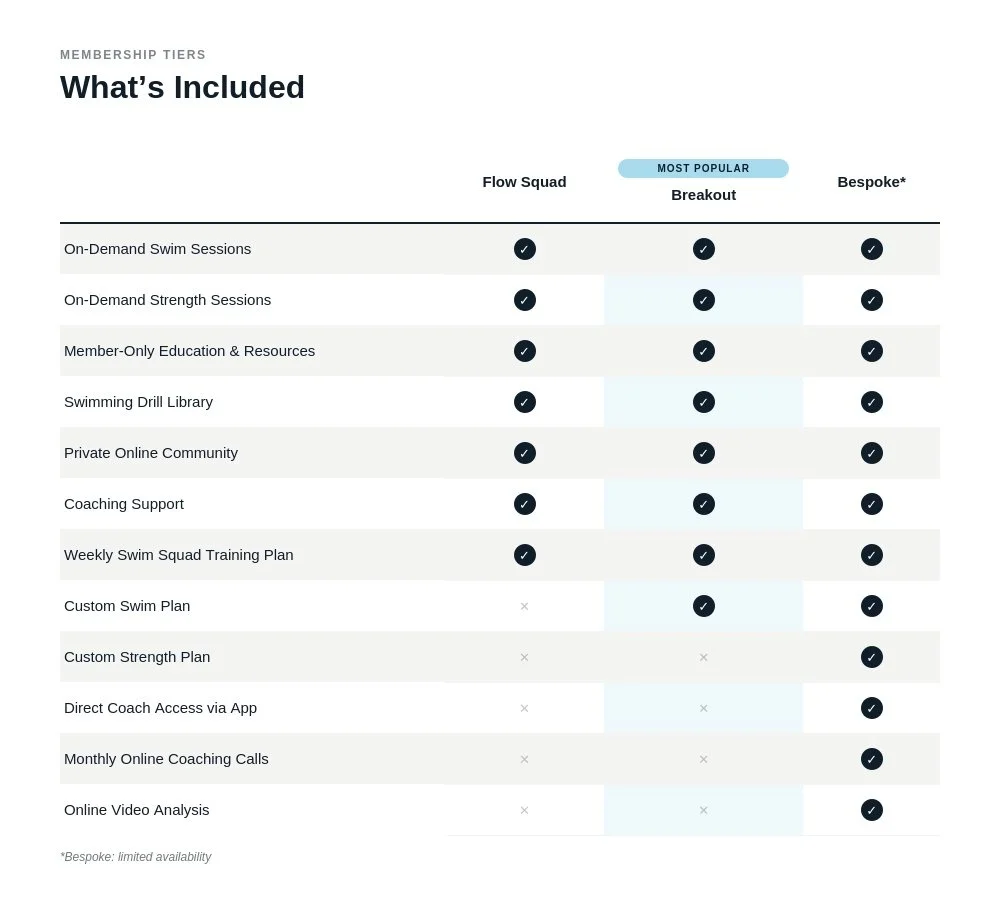1000x912 pixels.
Task: Click Bespoke checkmark for Online Video Analysis
Action: [871, 810]
